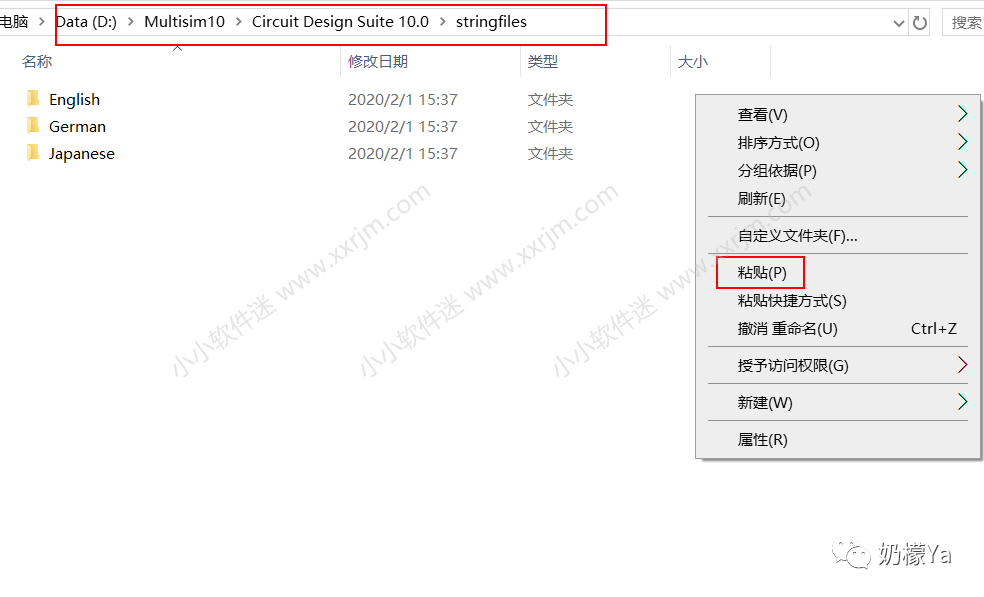Select Customize this folder (自定义文件夹)
984x597 pixels.
click(x=838, y=235)
